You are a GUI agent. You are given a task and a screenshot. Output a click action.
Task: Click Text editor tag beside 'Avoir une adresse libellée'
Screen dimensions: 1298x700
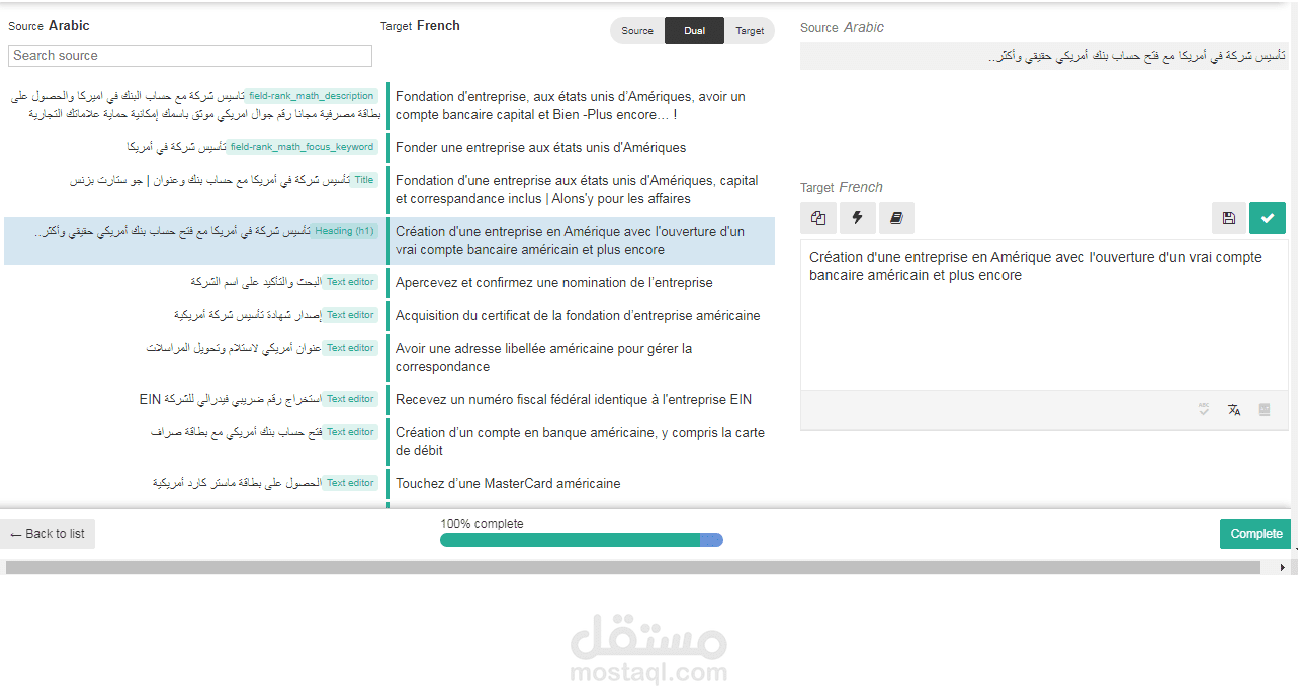[x=351, y=348]
